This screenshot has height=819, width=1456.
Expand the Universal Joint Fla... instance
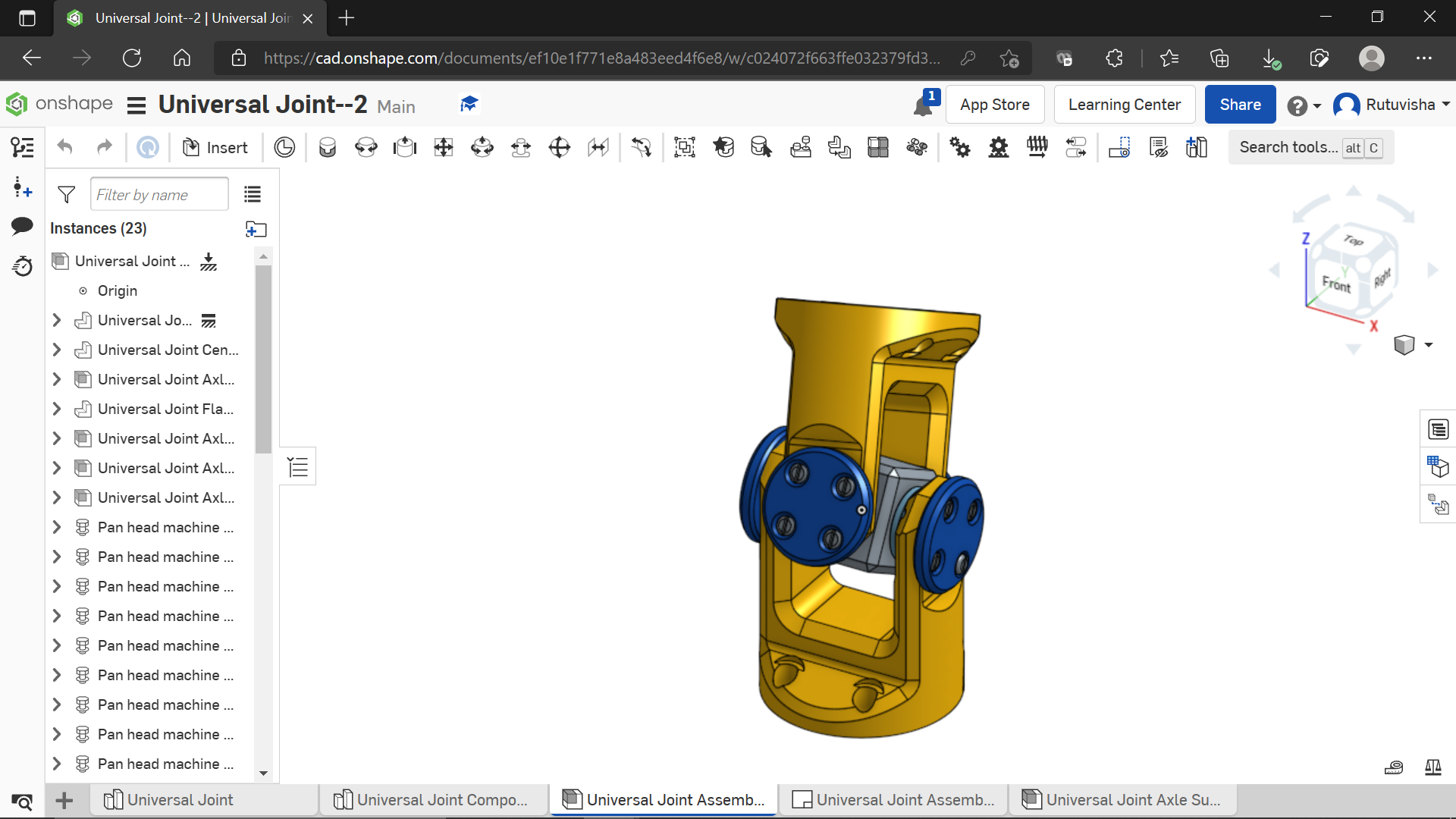click(x=57, y=409)
